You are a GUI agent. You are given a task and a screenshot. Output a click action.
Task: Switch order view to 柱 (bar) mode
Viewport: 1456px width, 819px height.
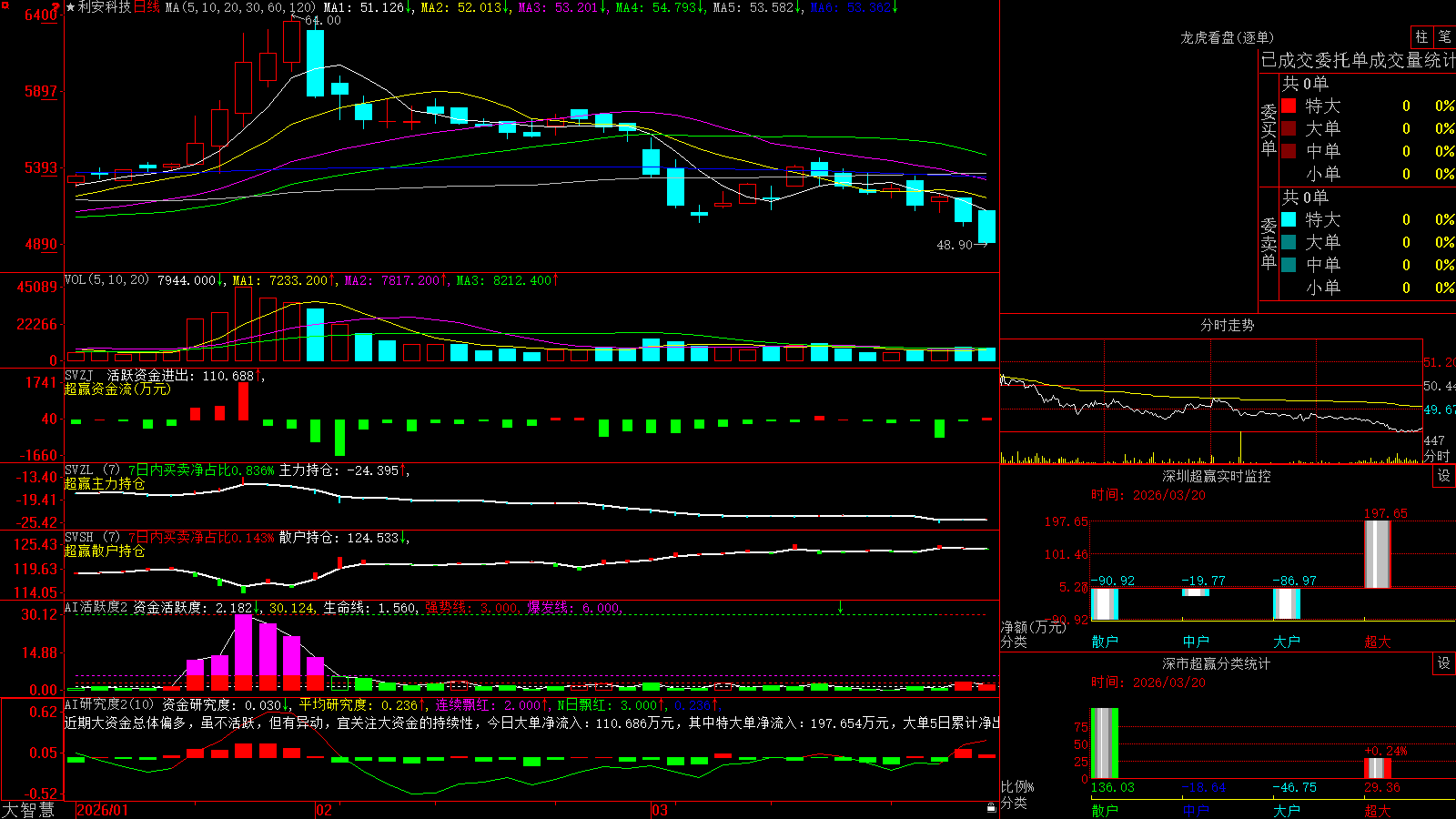1421,37
